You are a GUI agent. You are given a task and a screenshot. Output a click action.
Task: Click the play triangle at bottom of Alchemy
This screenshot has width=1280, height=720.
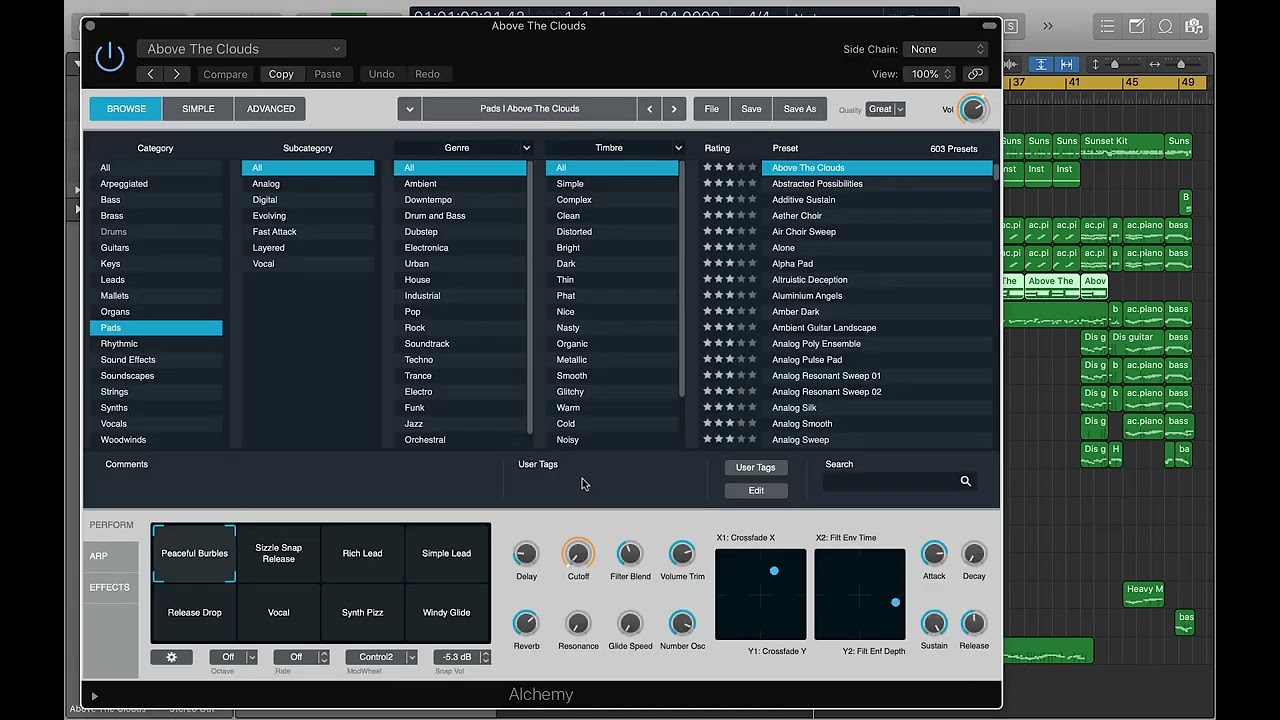[x=95, y=696]
